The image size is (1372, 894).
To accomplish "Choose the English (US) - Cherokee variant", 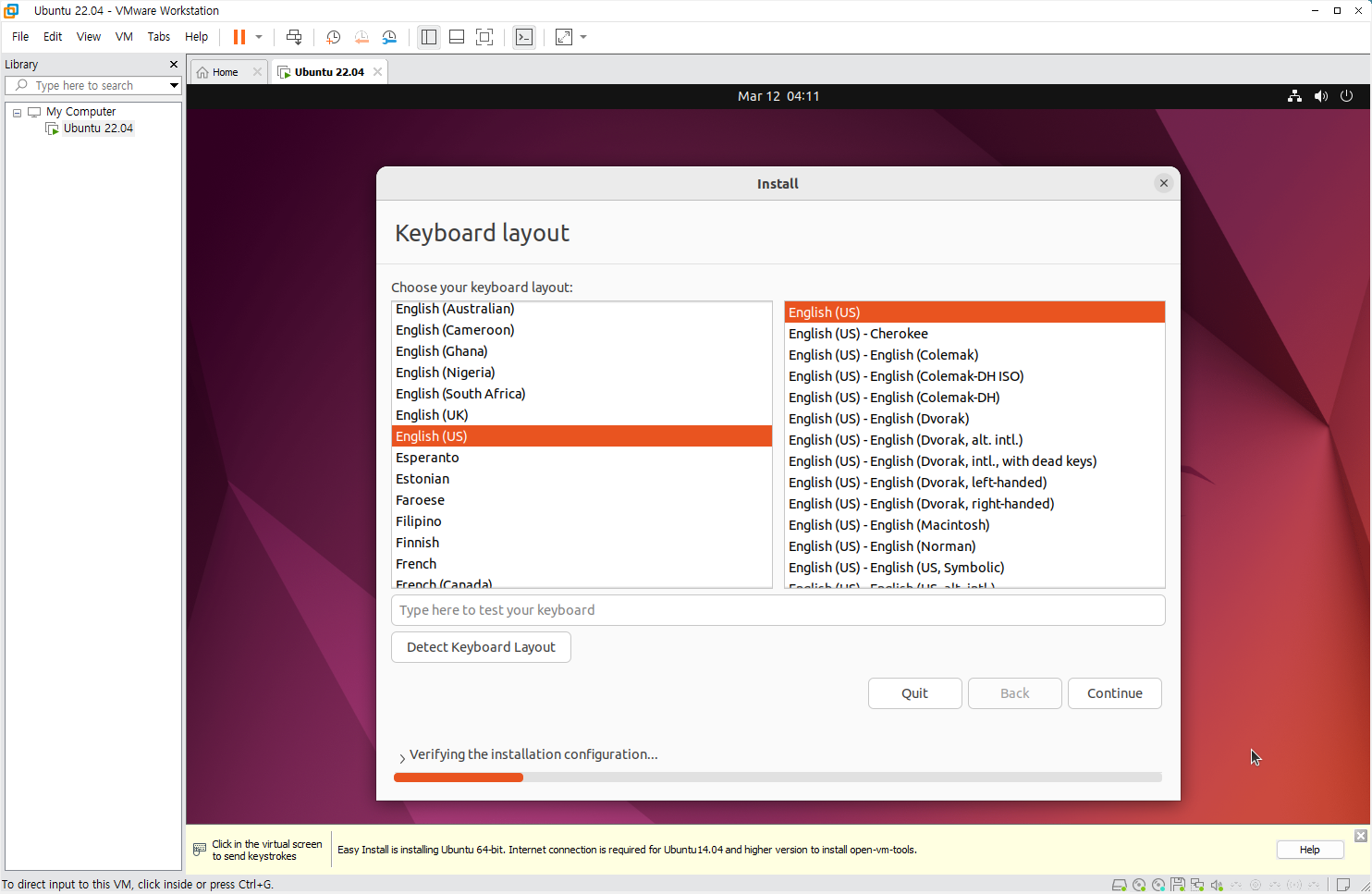I will tap(974, 334).
